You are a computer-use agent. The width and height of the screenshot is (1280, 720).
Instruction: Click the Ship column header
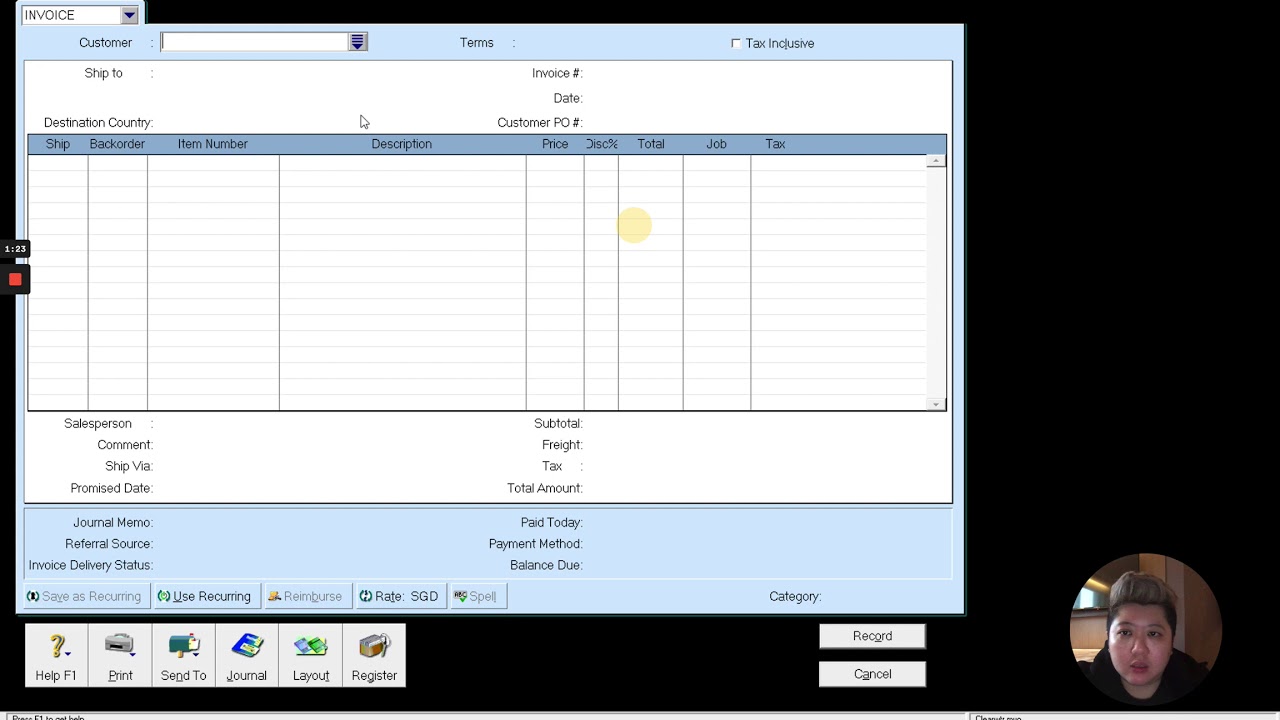click(x=58, y=144)
